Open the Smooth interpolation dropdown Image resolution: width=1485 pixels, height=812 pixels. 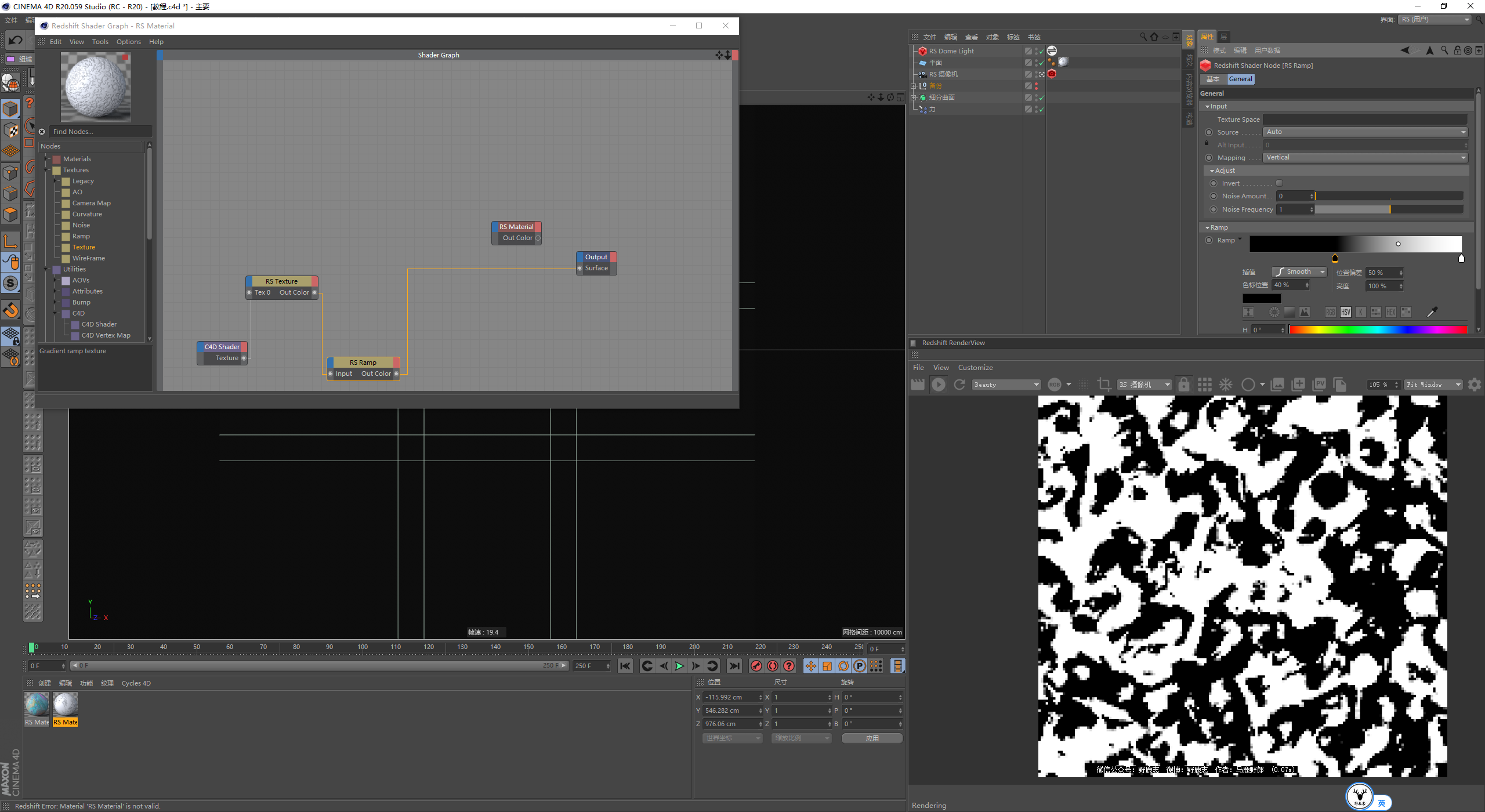click(1299, 272)
